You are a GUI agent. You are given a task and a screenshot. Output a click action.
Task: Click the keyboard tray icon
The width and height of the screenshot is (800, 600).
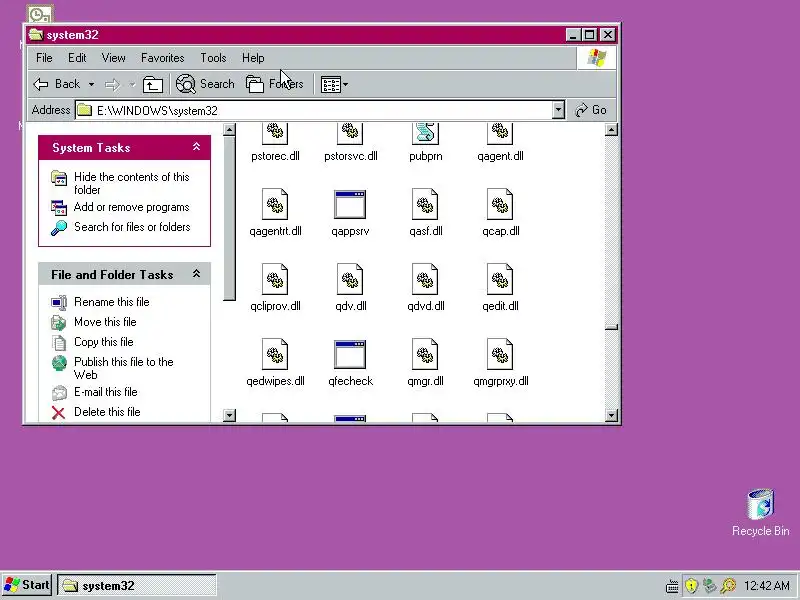(x=672, y=586)
